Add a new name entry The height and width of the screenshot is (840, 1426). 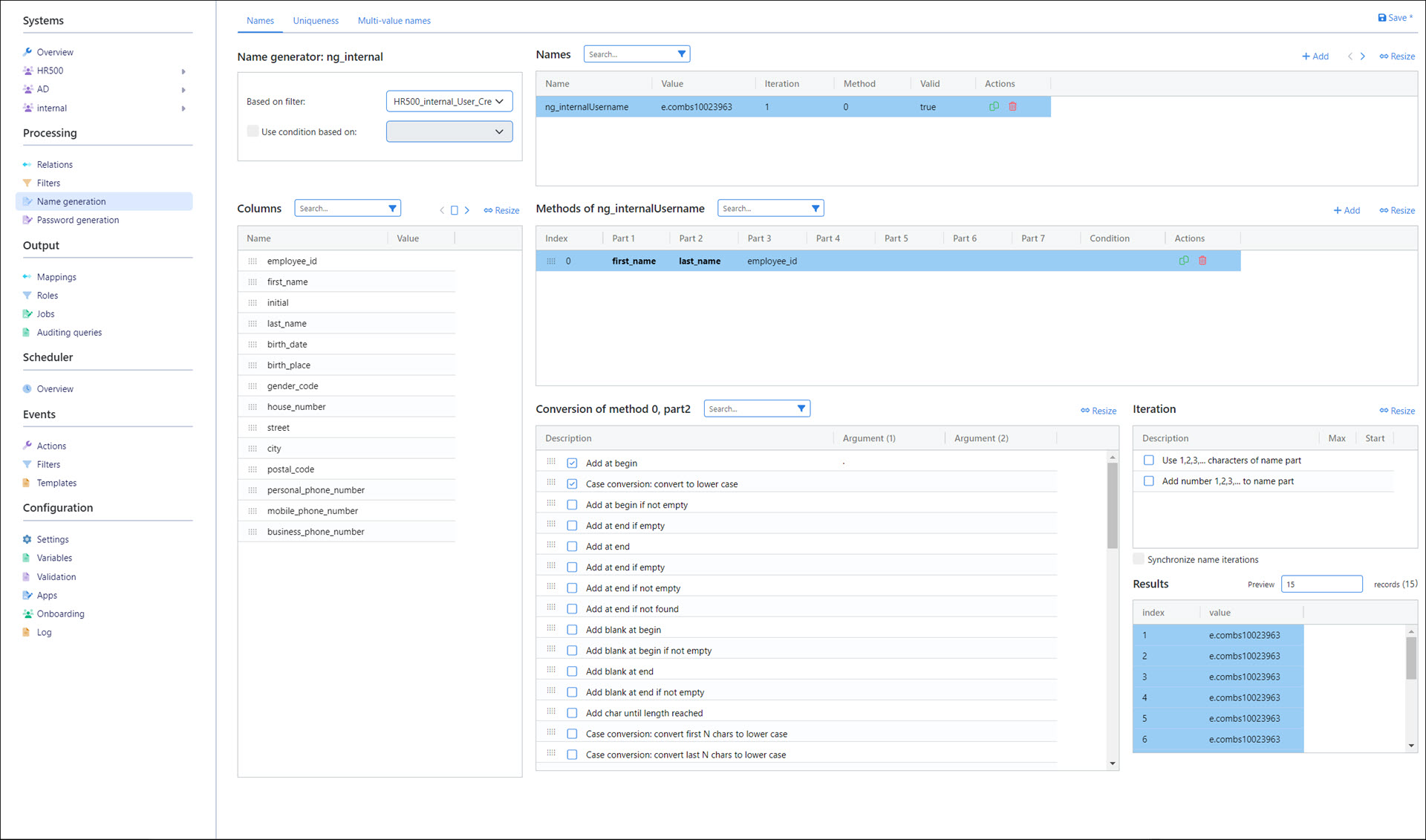point(1315,56)
